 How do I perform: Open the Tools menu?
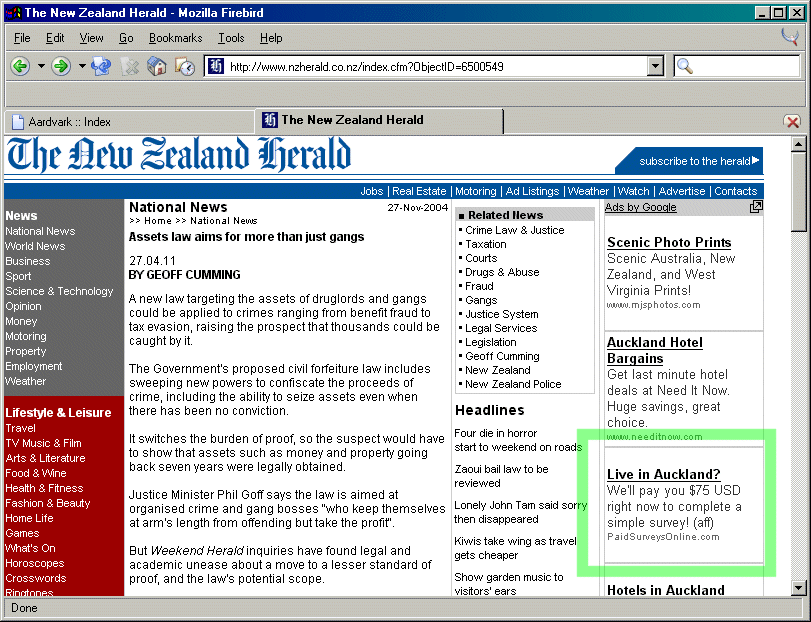click(x=231, y=38)
